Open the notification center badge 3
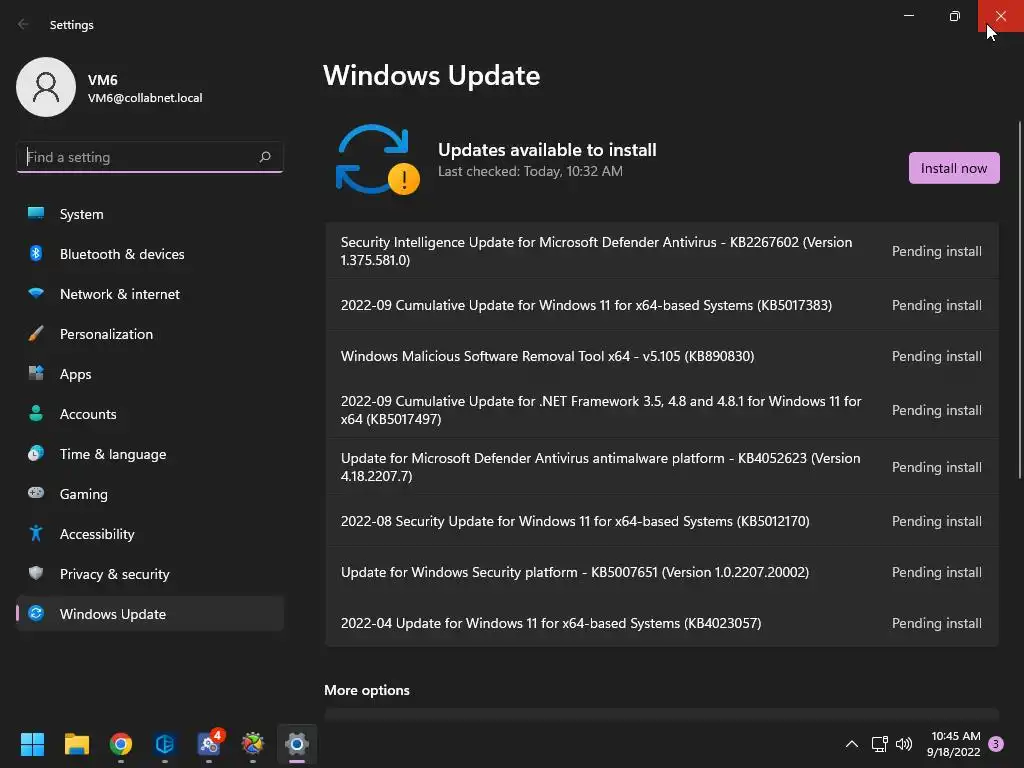The width and height of the screenshot is (1024, 768). pyautogui.click(x=996, y=744)
